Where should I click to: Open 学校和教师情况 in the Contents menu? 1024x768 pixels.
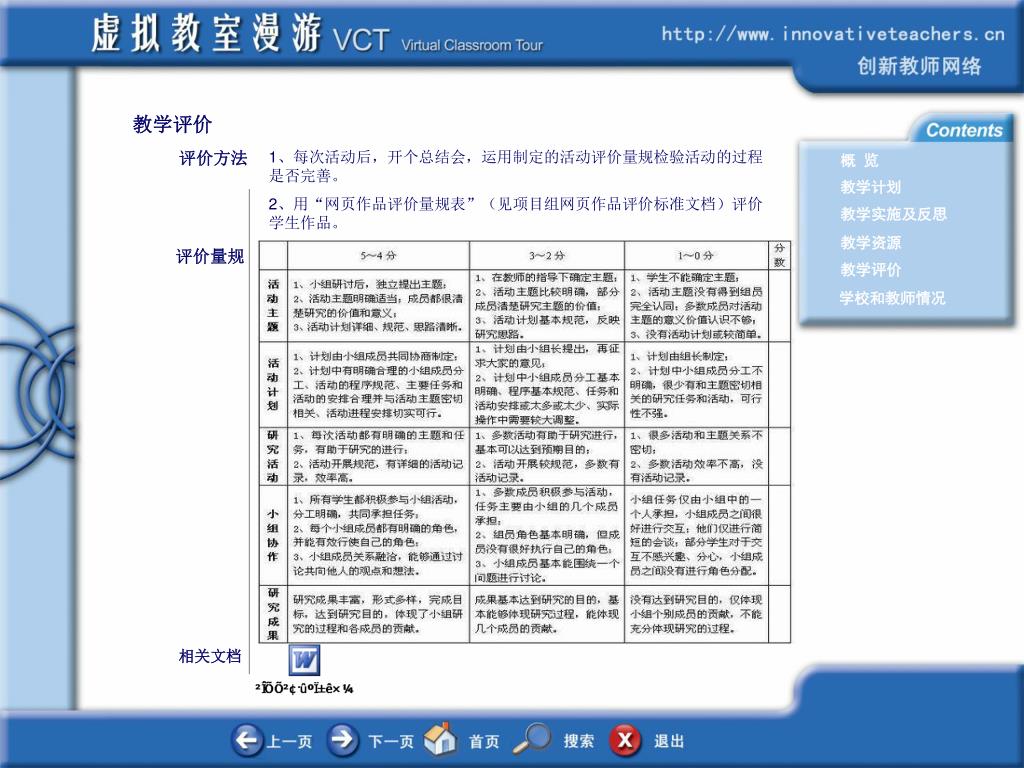[892, 298]
